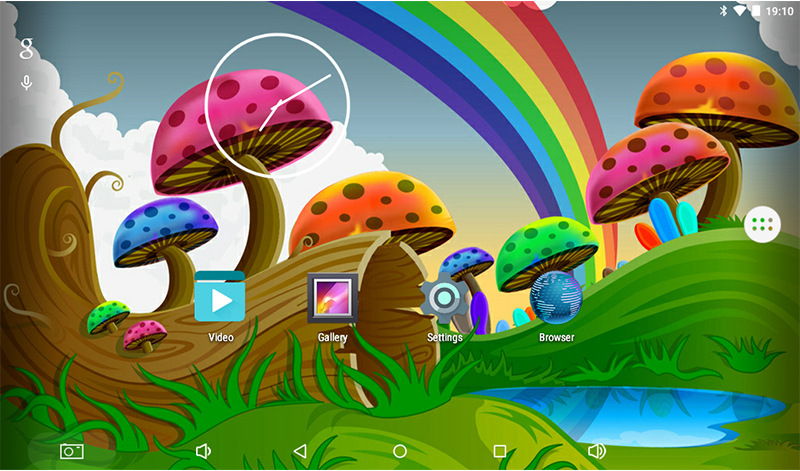The height and width of the screenshot is (471, 800).
Task: Open the analog clock widget
Action: pos(277,106)
